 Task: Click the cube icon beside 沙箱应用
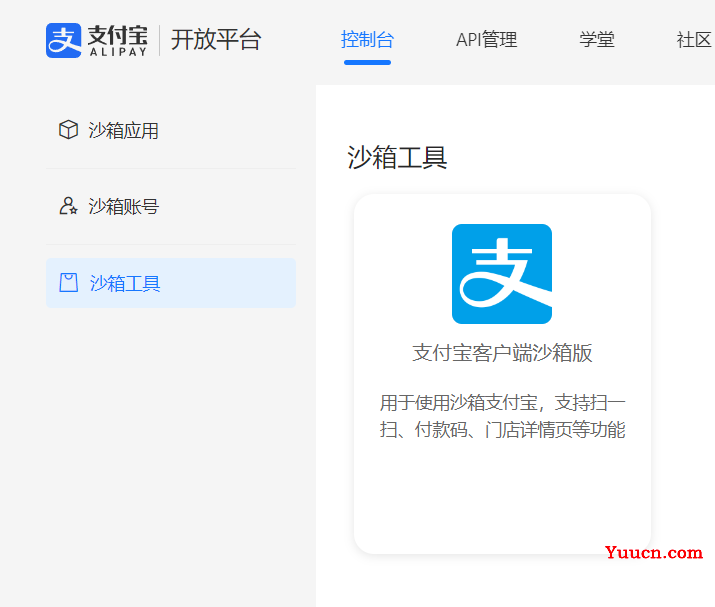(68, 130)
